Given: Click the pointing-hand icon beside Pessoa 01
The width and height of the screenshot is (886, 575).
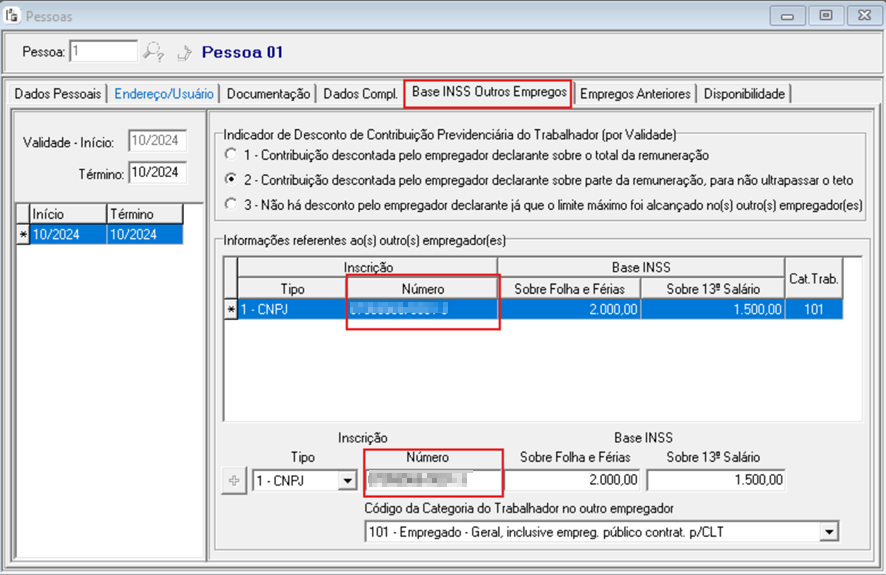Looking at the screenshot, I should coord(184,51).
